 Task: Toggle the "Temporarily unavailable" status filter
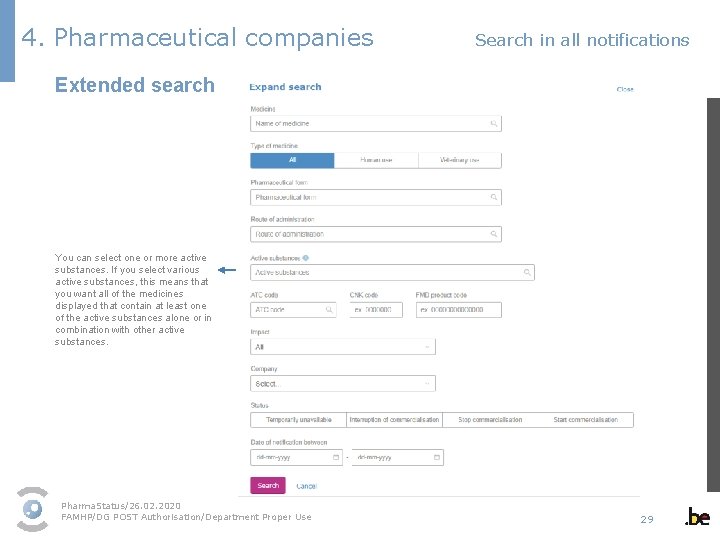point(298,420)
